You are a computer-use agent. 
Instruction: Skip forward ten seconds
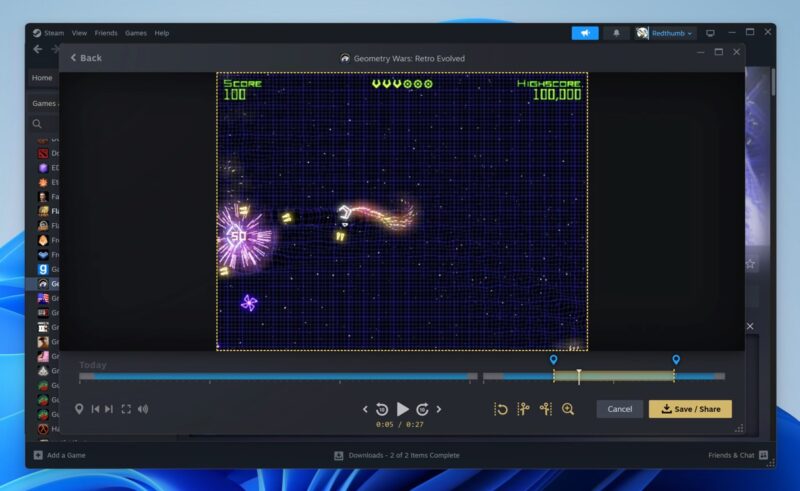click(x=422, y=409)
